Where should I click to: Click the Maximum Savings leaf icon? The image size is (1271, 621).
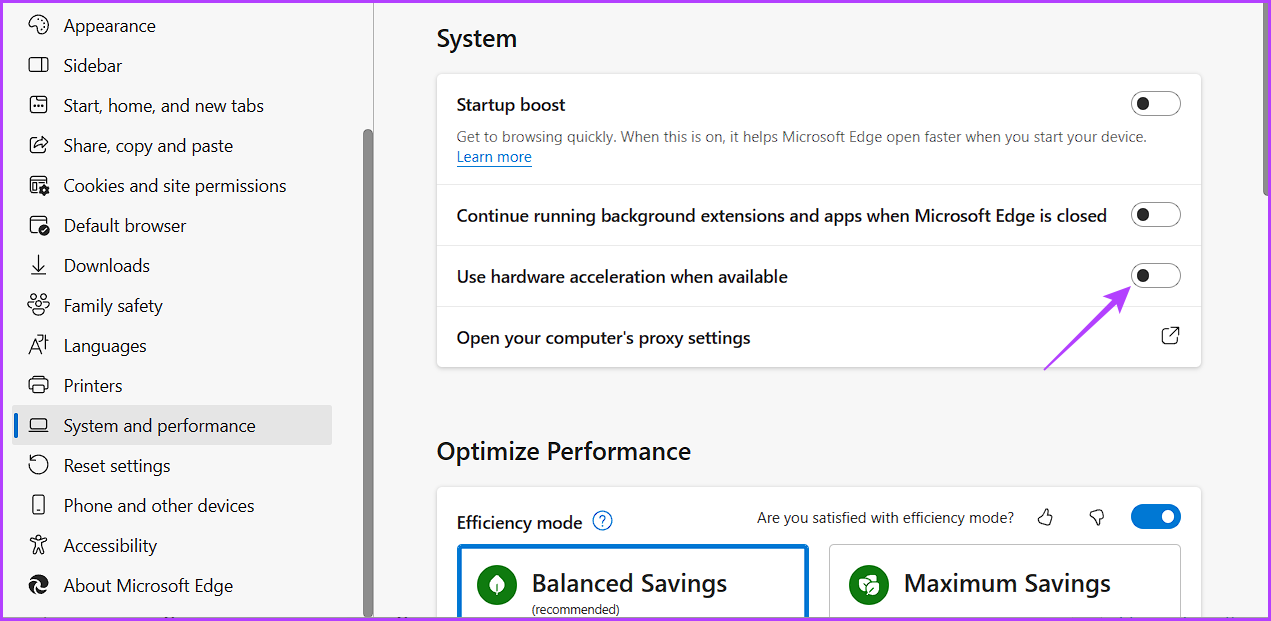click(869, 585)
